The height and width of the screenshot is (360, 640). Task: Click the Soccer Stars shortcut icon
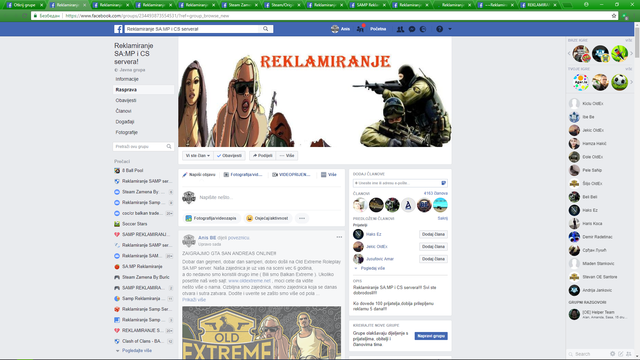click(x=117, y=224)
